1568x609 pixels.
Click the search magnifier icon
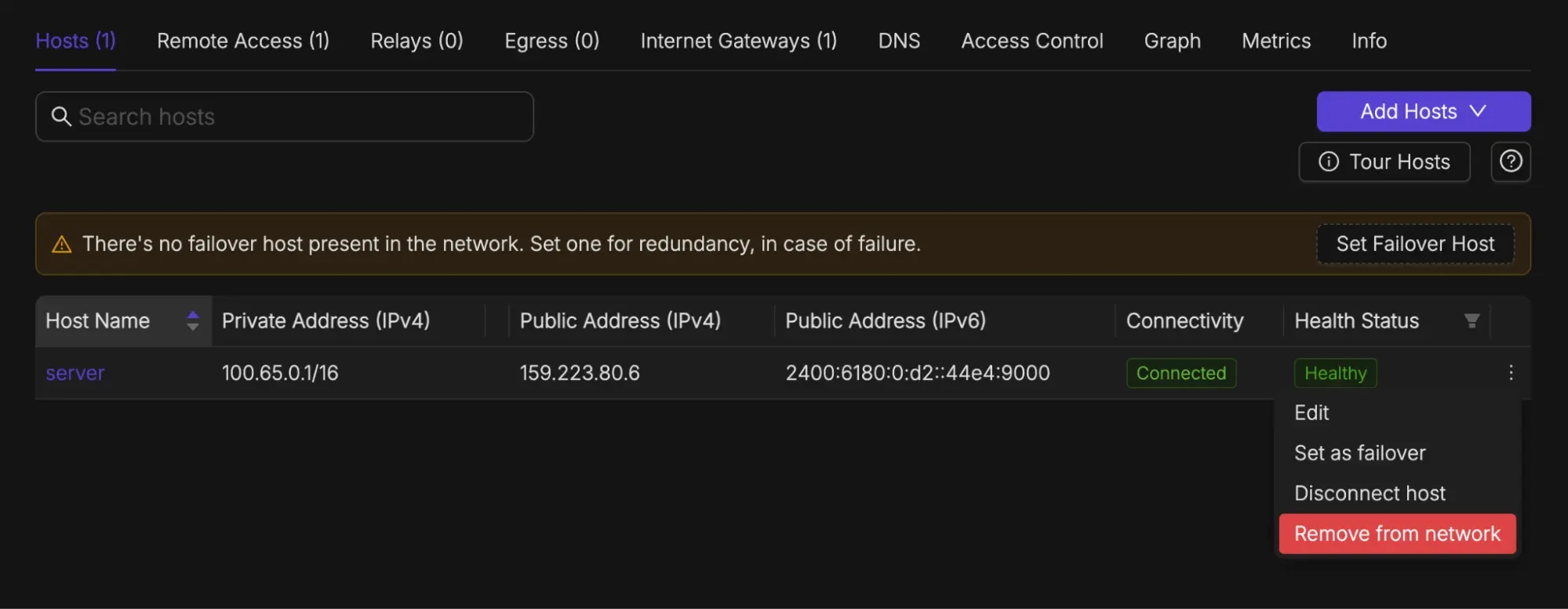pos(61,117)
